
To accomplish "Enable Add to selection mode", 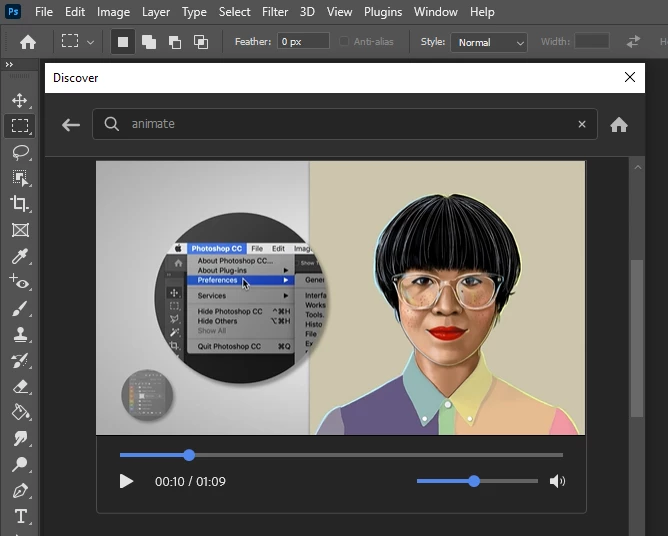I will click(149, 42).
